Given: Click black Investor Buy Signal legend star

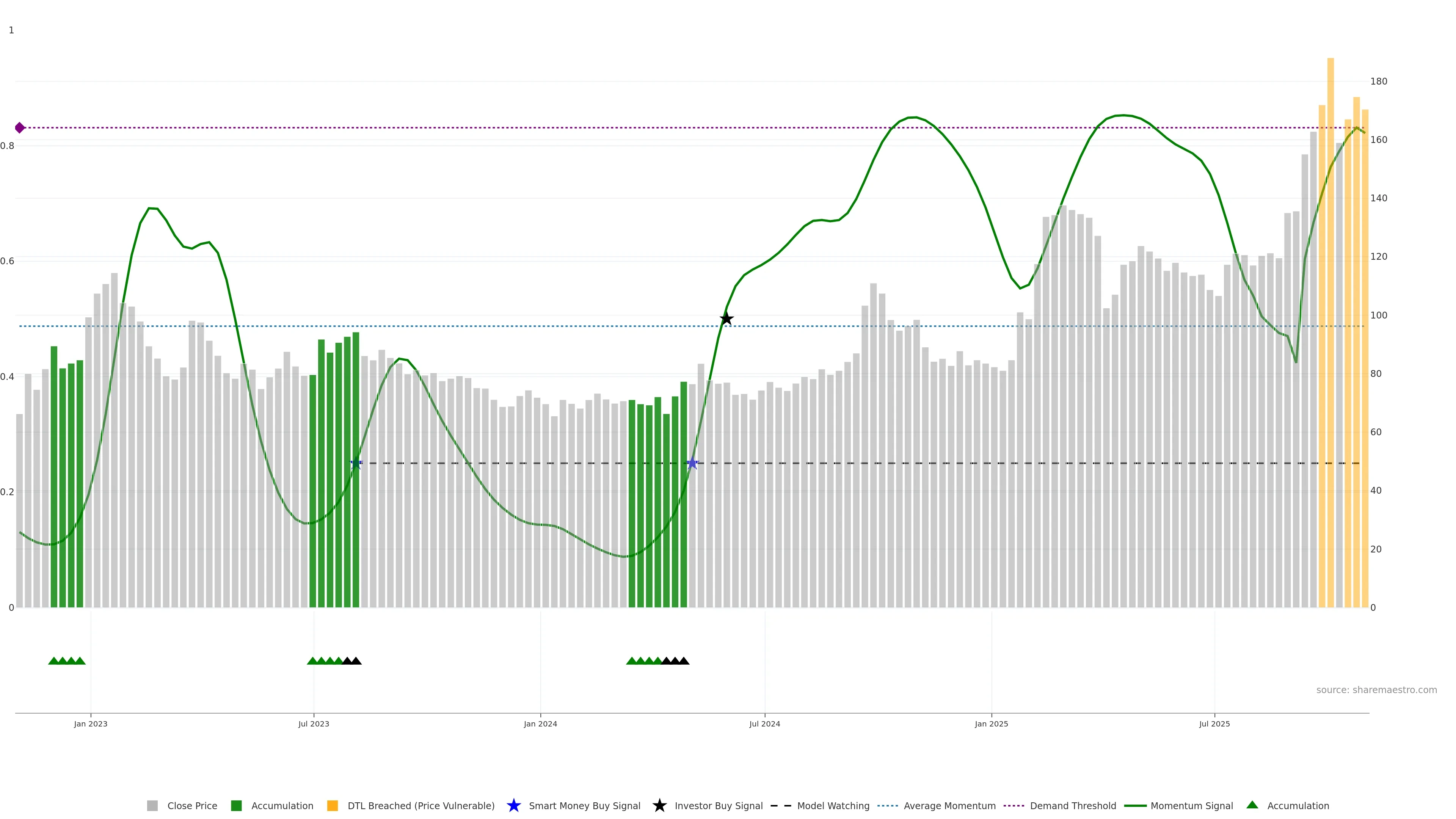Looking at the screenshot, I should tap(659, 805).
